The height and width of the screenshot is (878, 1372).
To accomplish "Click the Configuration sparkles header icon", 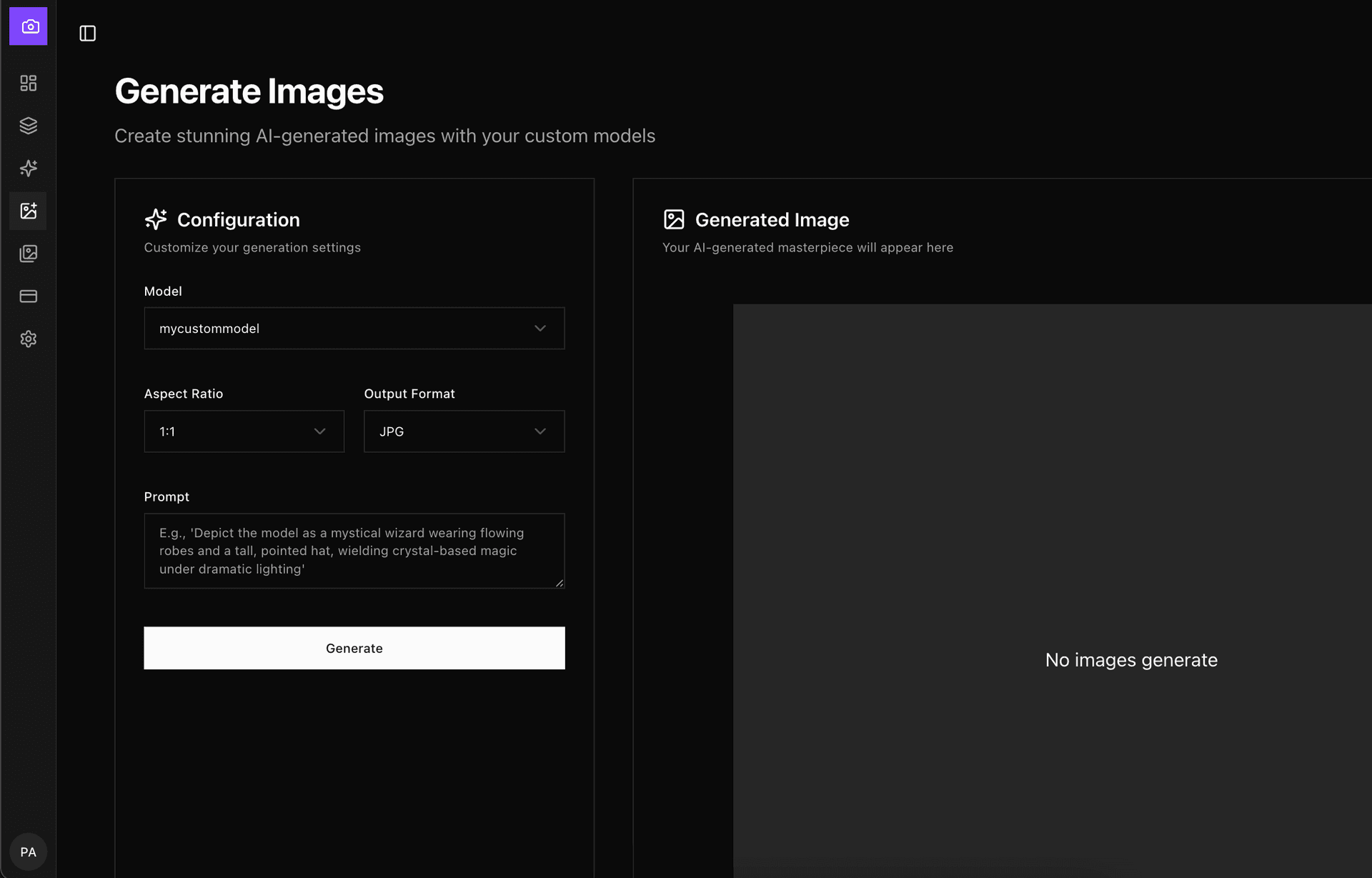I will point(156,219).
